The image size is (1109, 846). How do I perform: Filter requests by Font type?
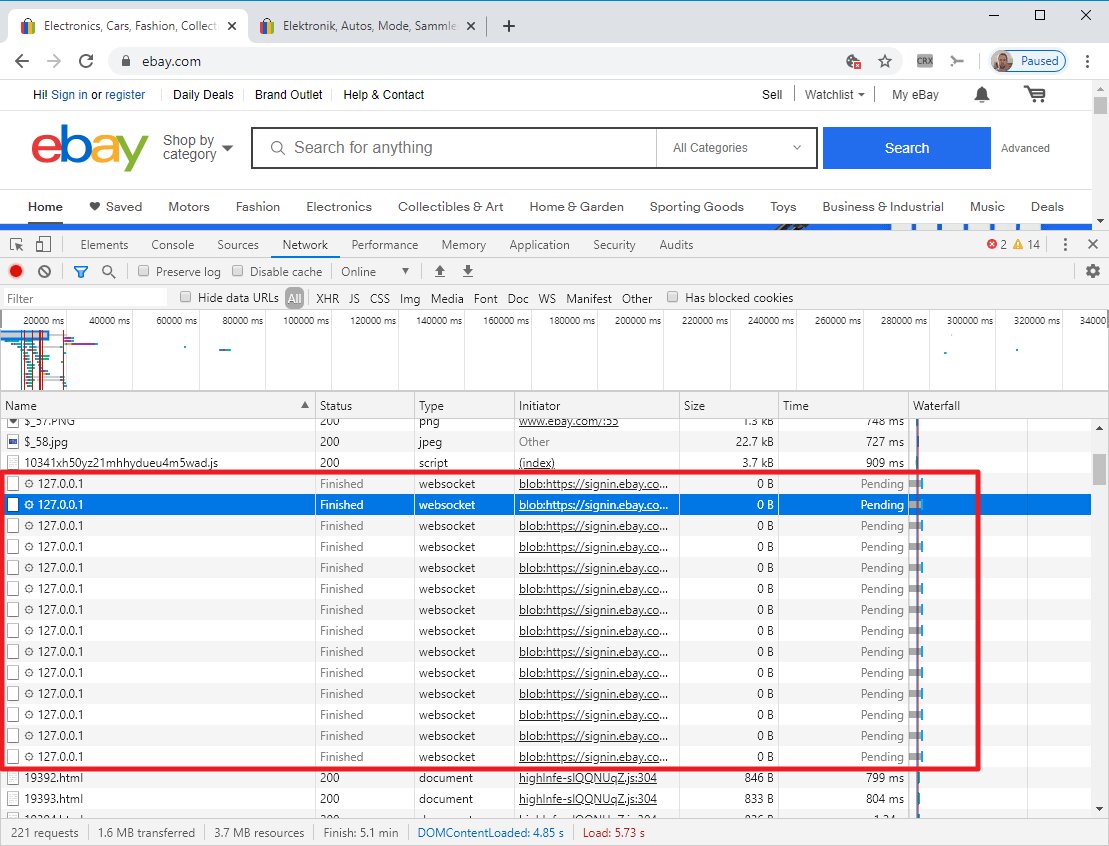485,299
